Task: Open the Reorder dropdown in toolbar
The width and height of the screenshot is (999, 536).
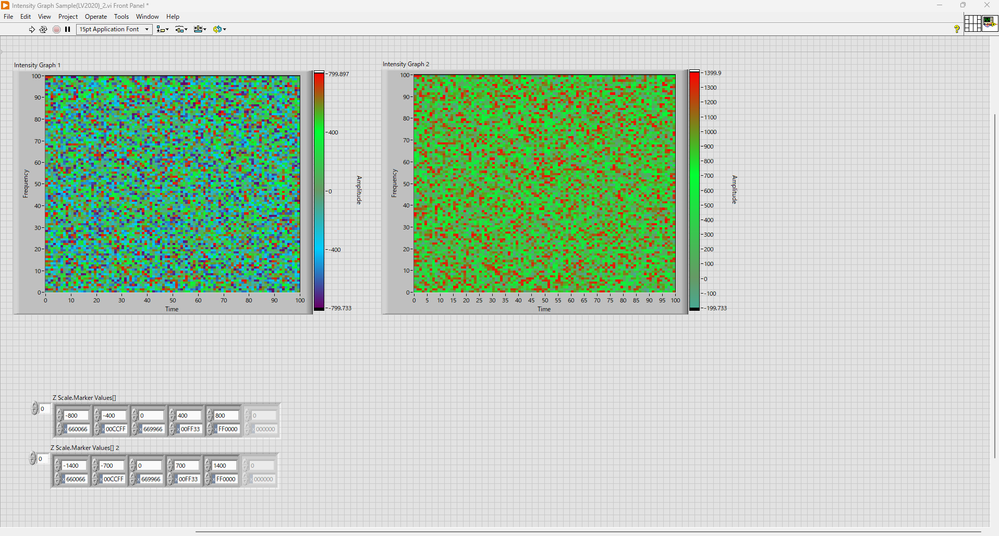Action: (x=220, y=29)
